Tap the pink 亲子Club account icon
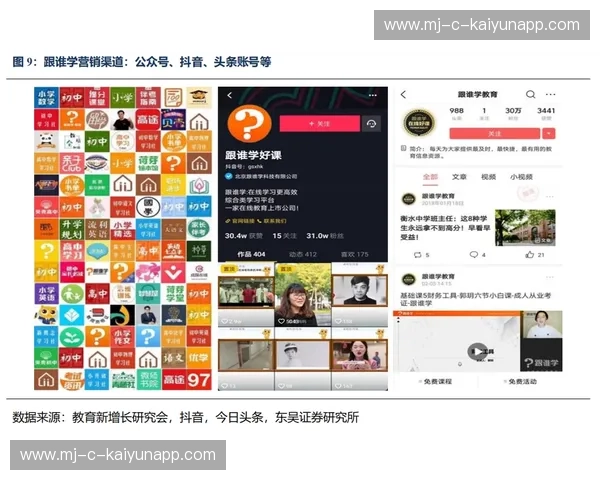Viewport: 600px width, 480px height. point(72,163)
